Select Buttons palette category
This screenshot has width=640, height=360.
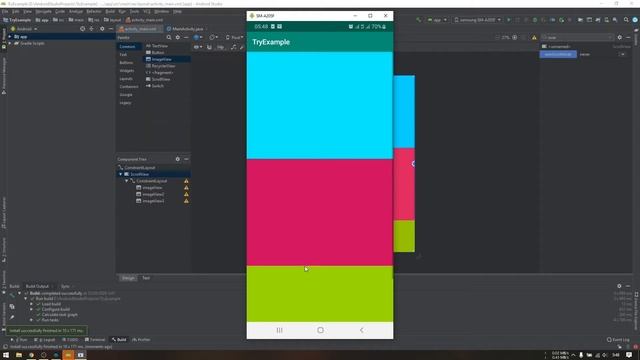[126, 62]
